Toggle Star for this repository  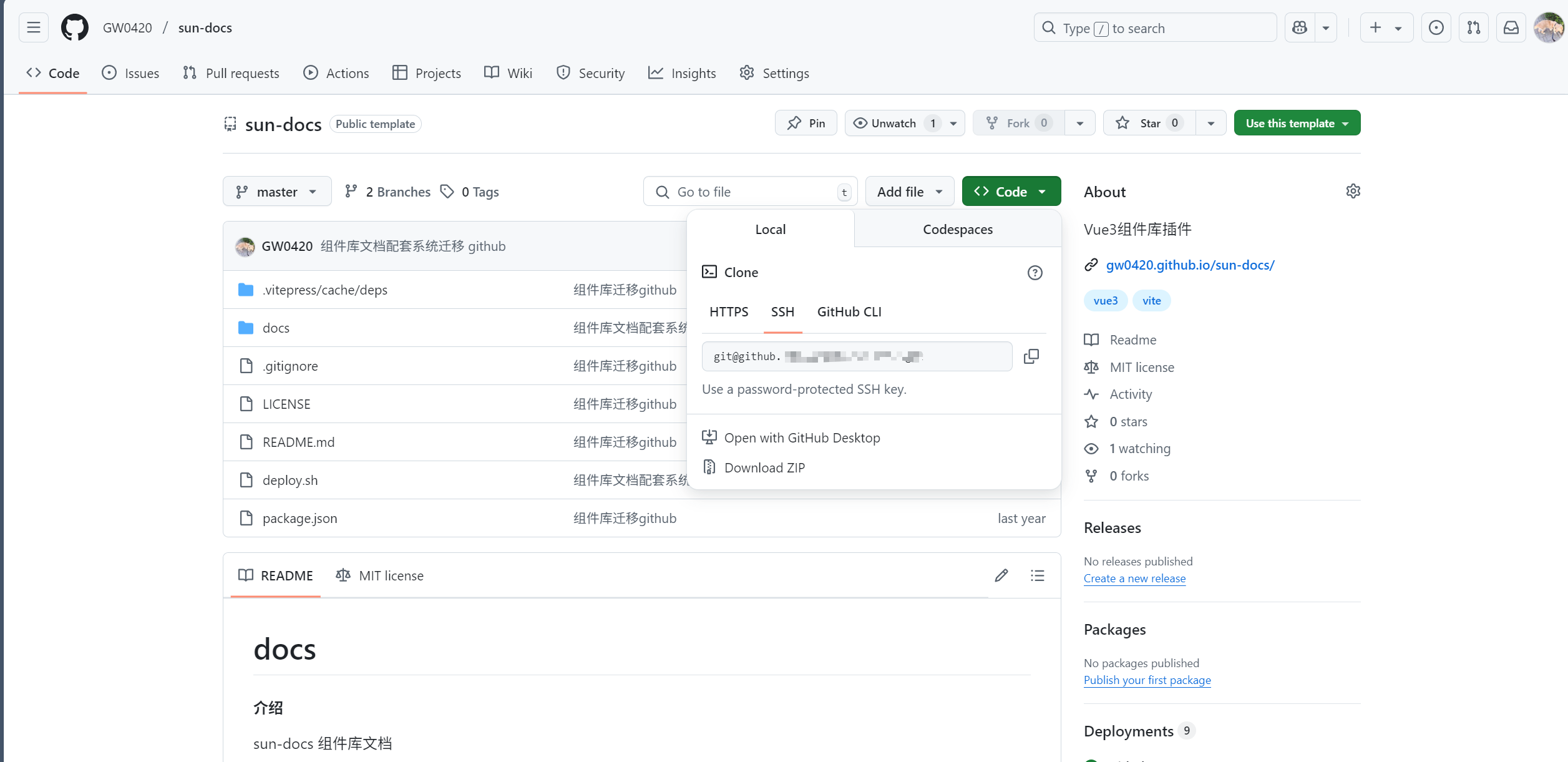click(1149, 123)
